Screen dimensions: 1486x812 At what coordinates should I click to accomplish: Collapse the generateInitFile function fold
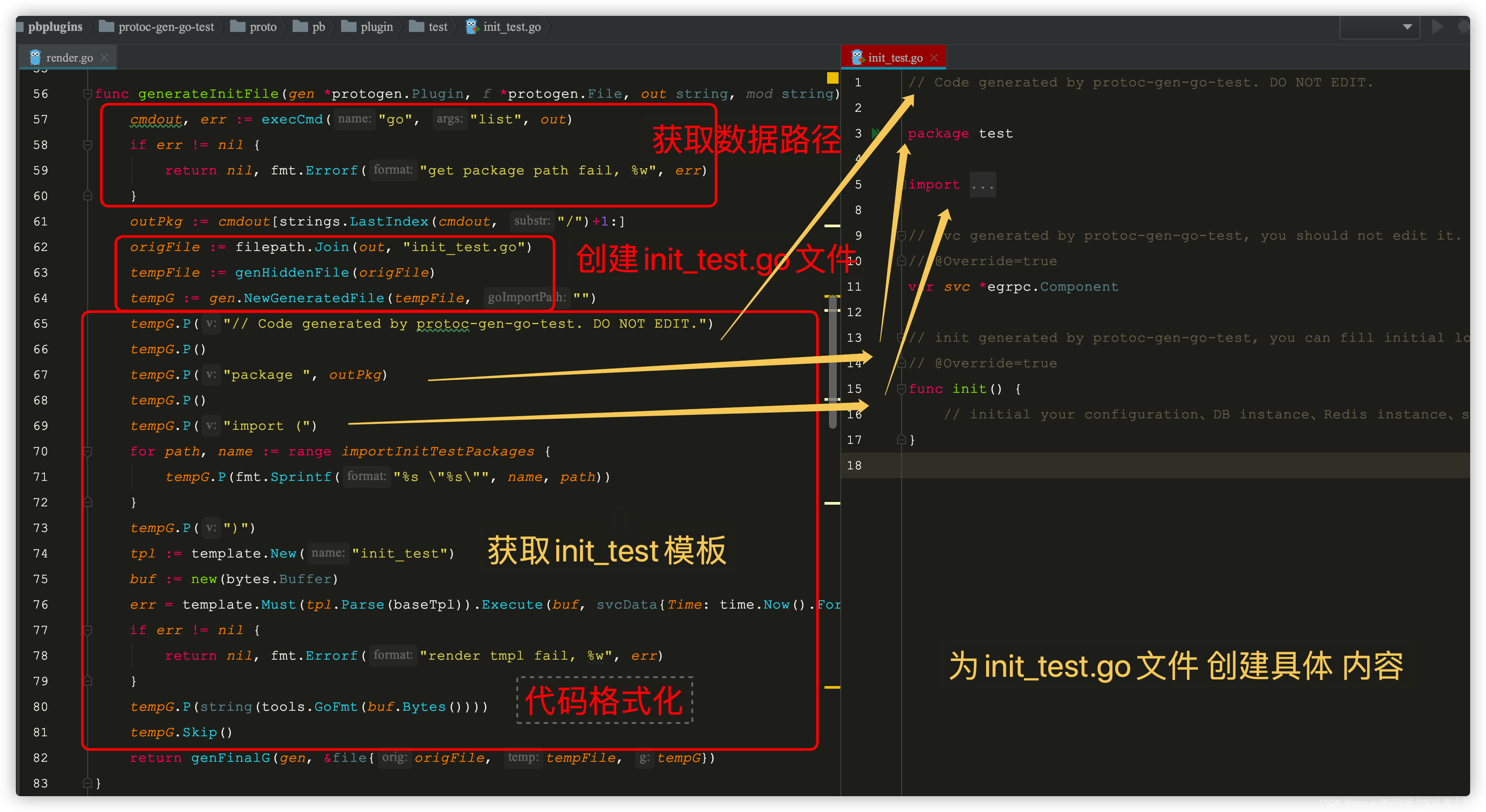[x=87, y=93]
